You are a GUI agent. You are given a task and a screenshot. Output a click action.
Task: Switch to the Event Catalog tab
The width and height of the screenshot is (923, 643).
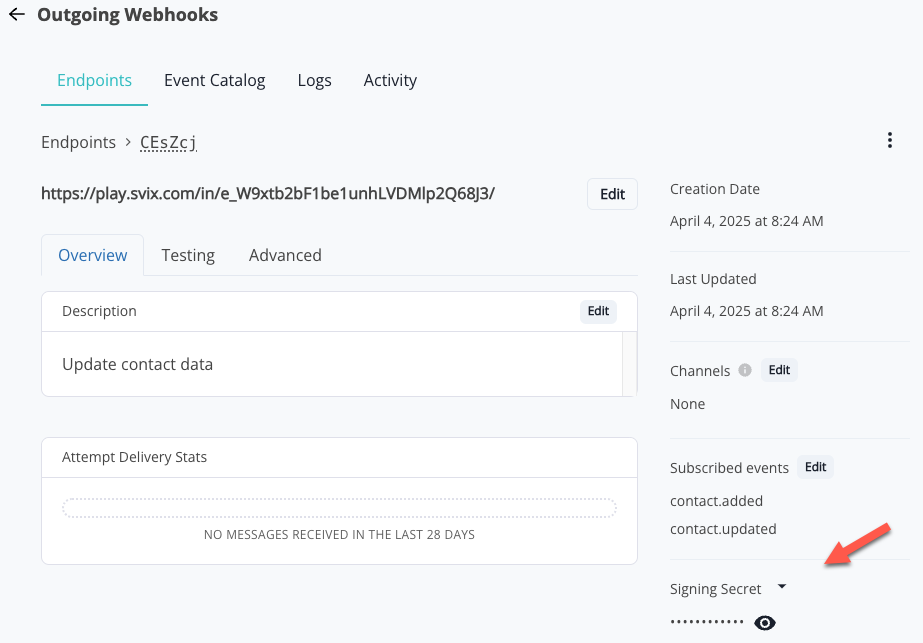click(214, 80)
